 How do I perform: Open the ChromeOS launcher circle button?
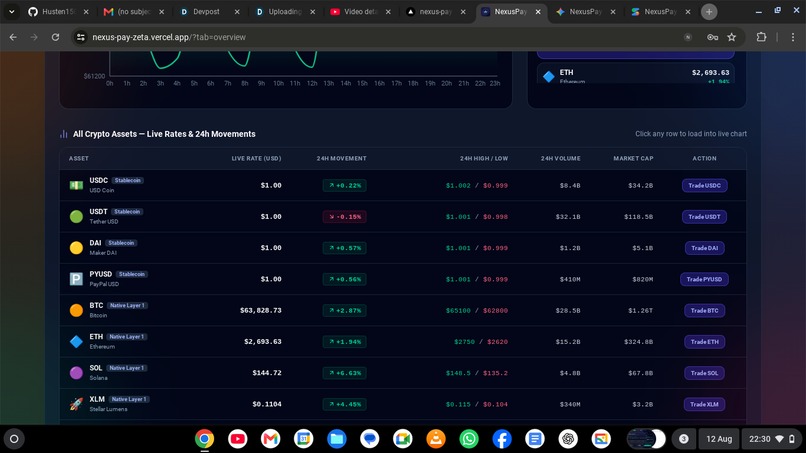coord(14,439)
